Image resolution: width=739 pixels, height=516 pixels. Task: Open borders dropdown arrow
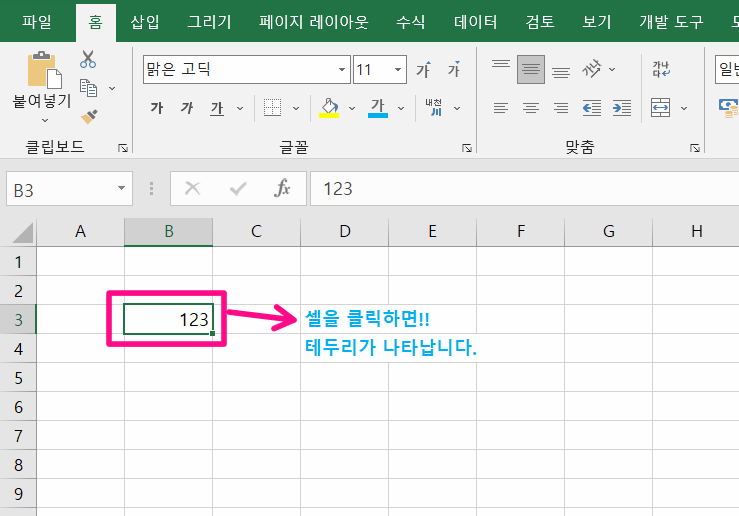[x=296, y=108]
